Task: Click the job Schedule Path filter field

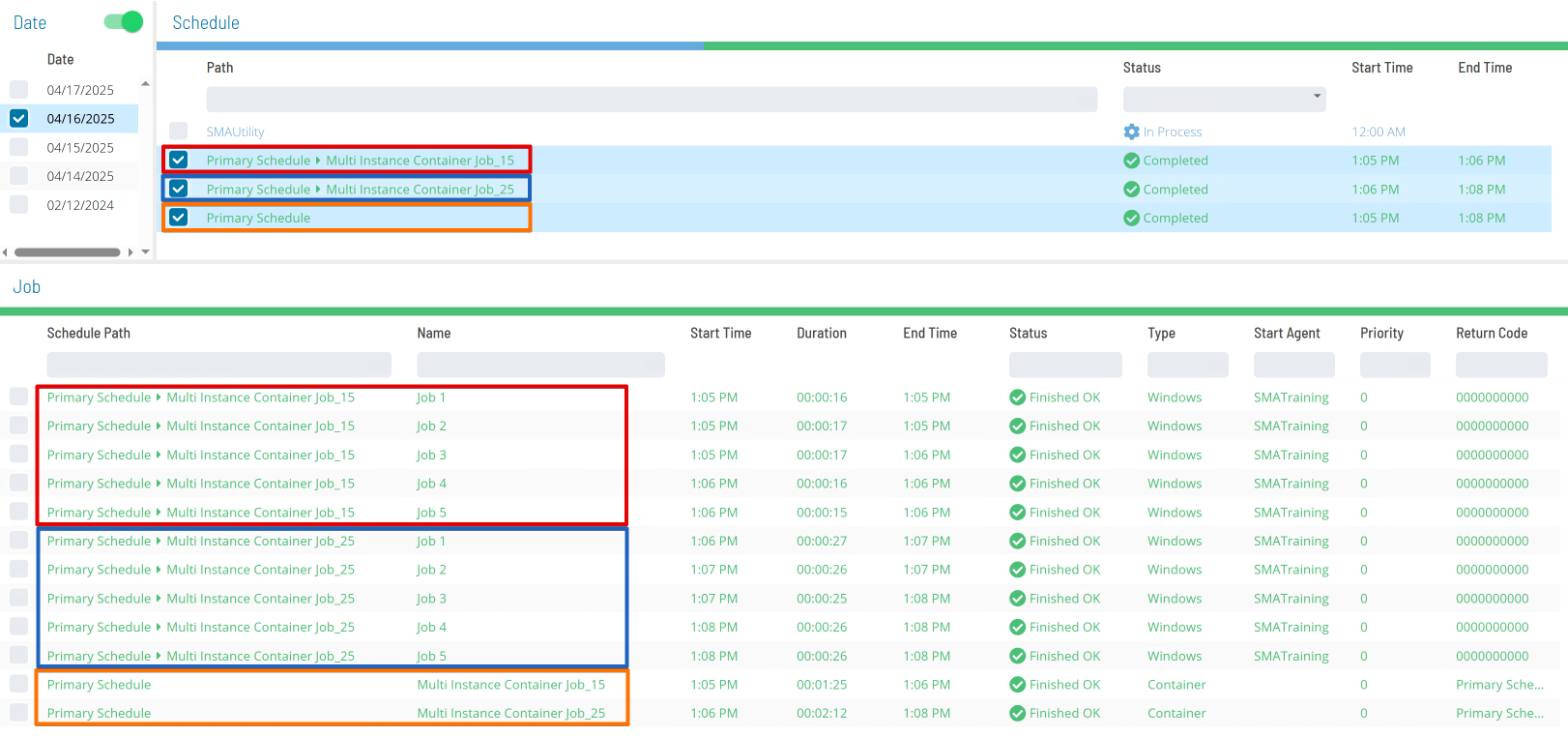Action: (218, 365)
